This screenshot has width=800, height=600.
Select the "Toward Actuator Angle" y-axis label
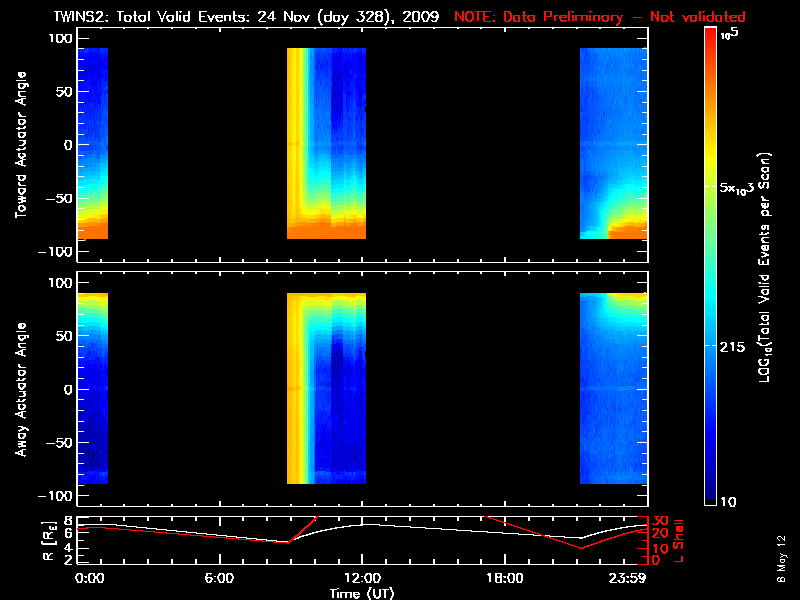pos(20,145)
